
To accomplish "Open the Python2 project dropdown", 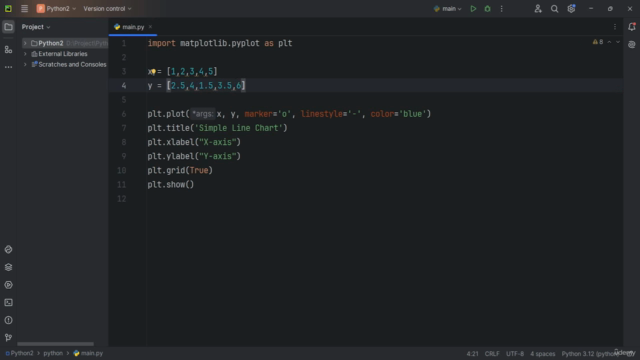I will coord(56,9).
